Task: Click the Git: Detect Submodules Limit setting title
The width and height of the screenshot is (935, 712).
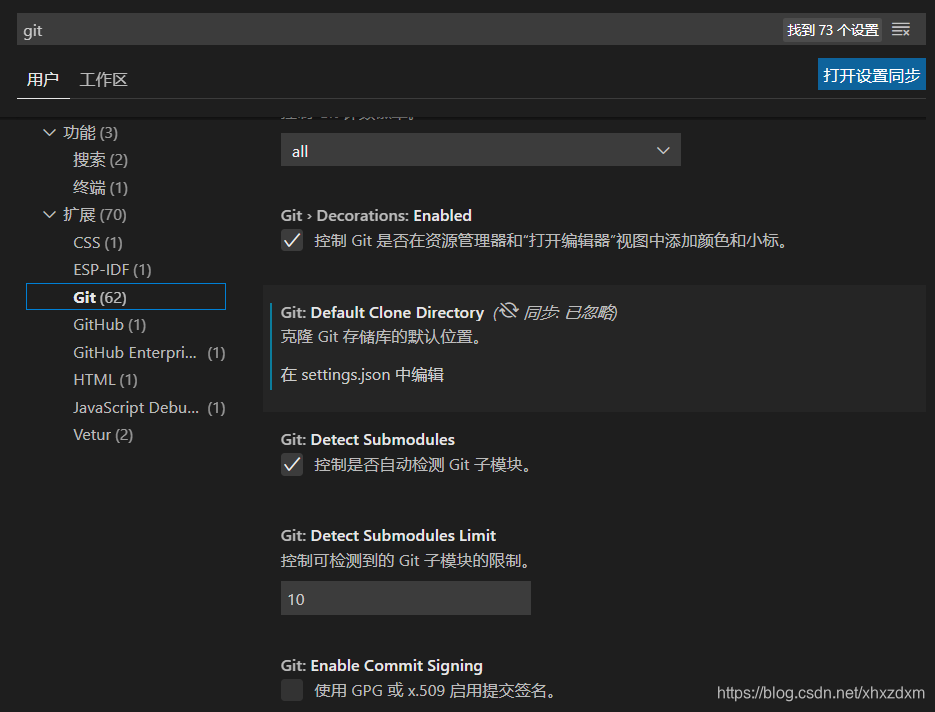Action: click(388, 535)
